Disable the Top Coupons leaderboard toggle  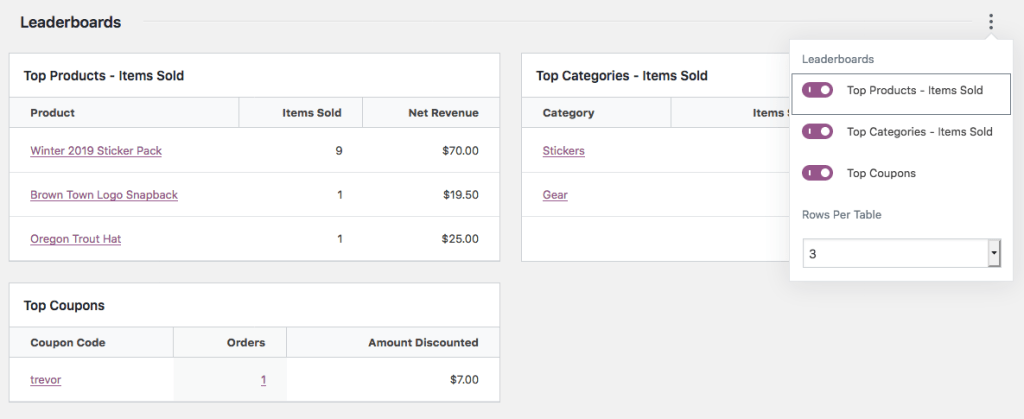coord(817,173)
